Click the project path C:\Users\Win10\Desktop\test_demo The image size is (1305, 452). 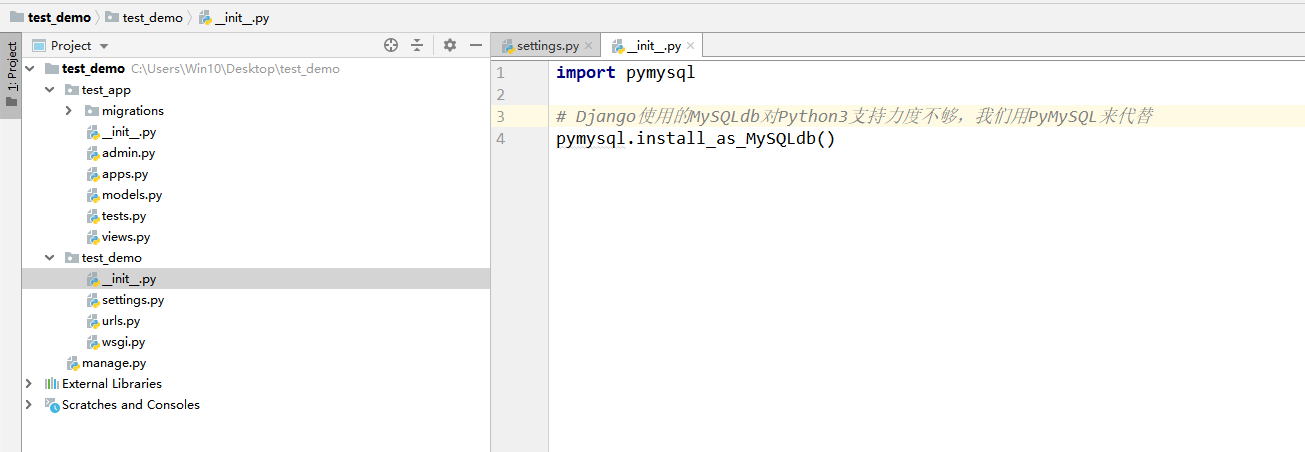pyautogui.click(x=235, y=69)
